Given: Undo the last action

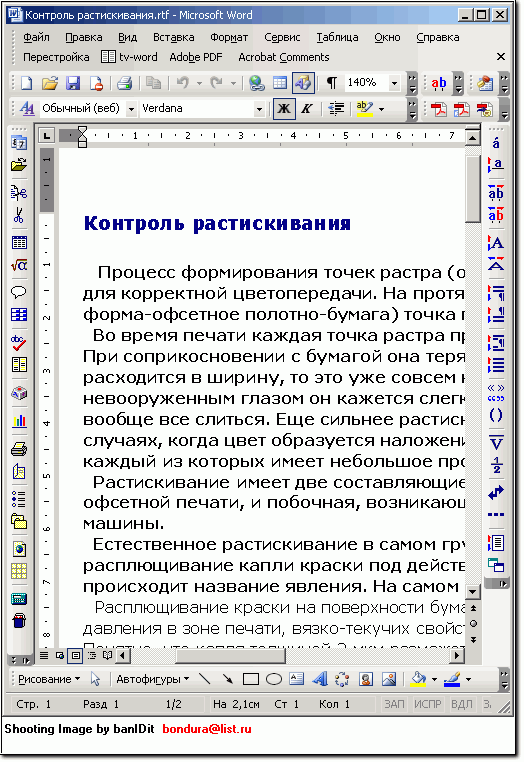Looking at the screenshot, I should (183, 84).
